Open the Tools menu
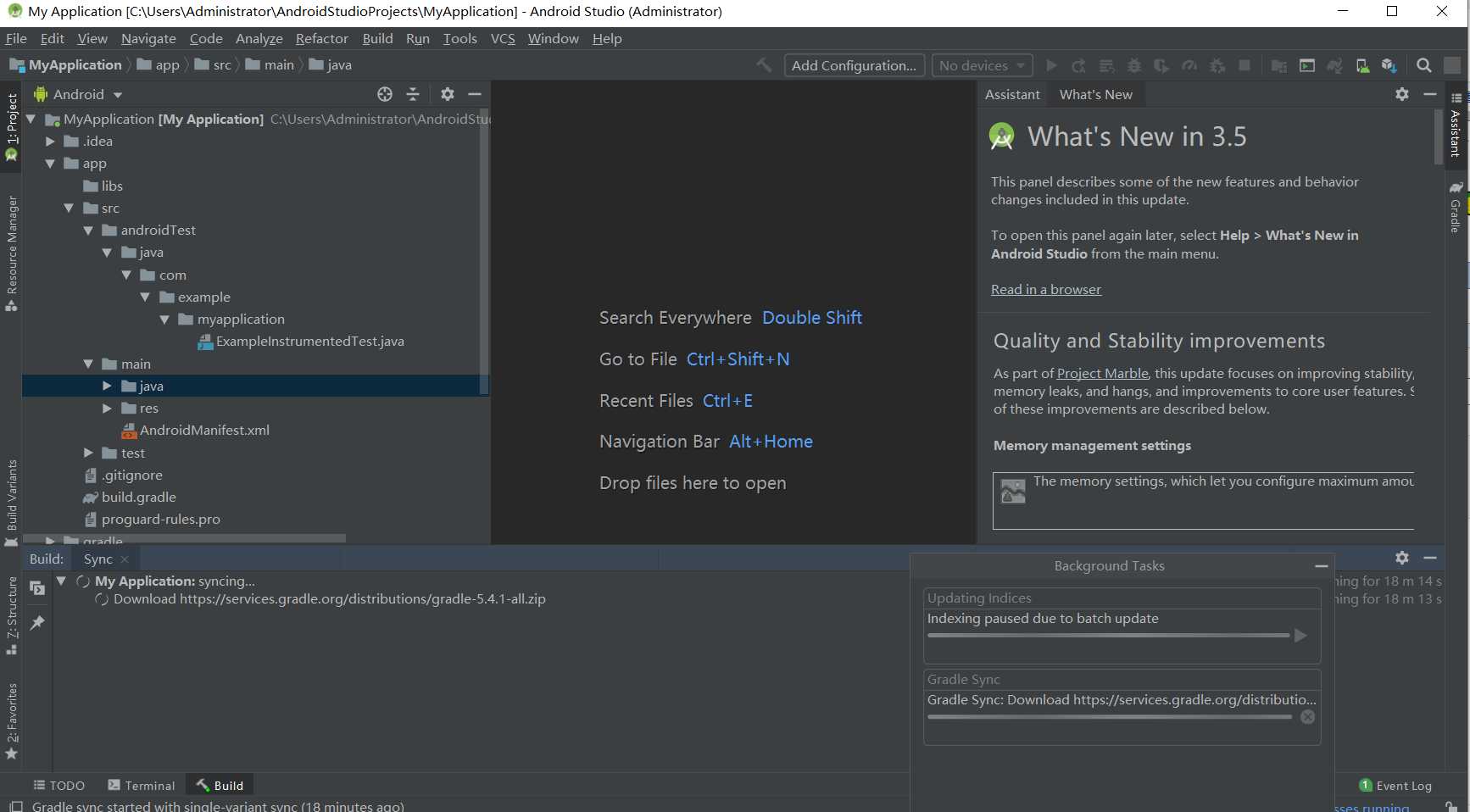Image resolution: width=1470 pixels, height=812 pixels. tap(459, 39)
